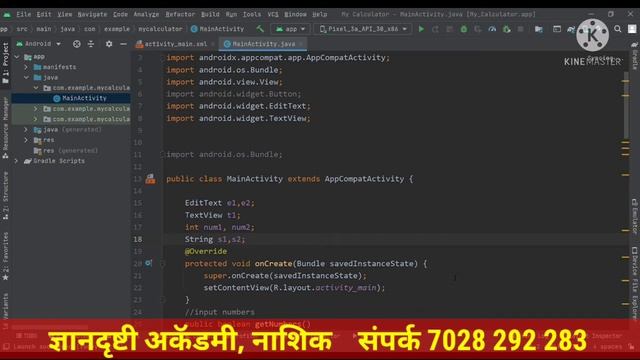This screenshot has height=360, width=640.
Task: Run the app with green play button
Action: (421, 29)
